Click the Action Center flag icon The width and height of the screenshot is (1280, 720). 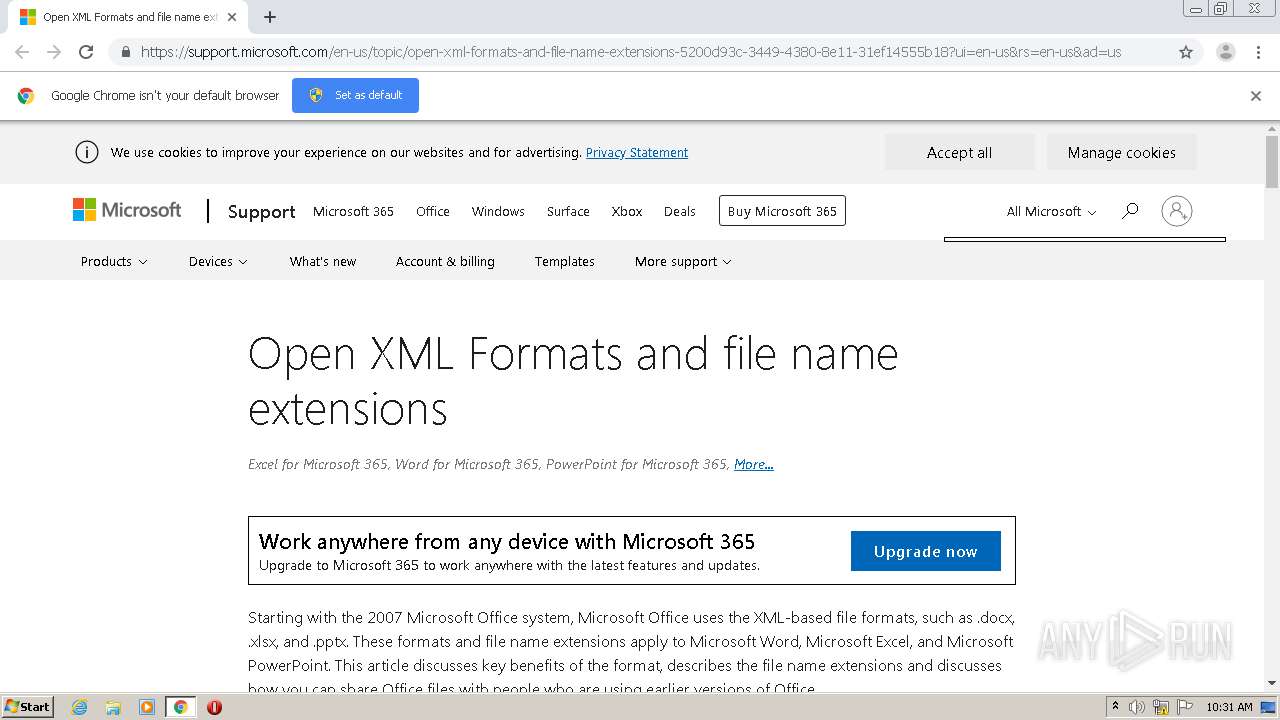click(x=1184, y=707)
